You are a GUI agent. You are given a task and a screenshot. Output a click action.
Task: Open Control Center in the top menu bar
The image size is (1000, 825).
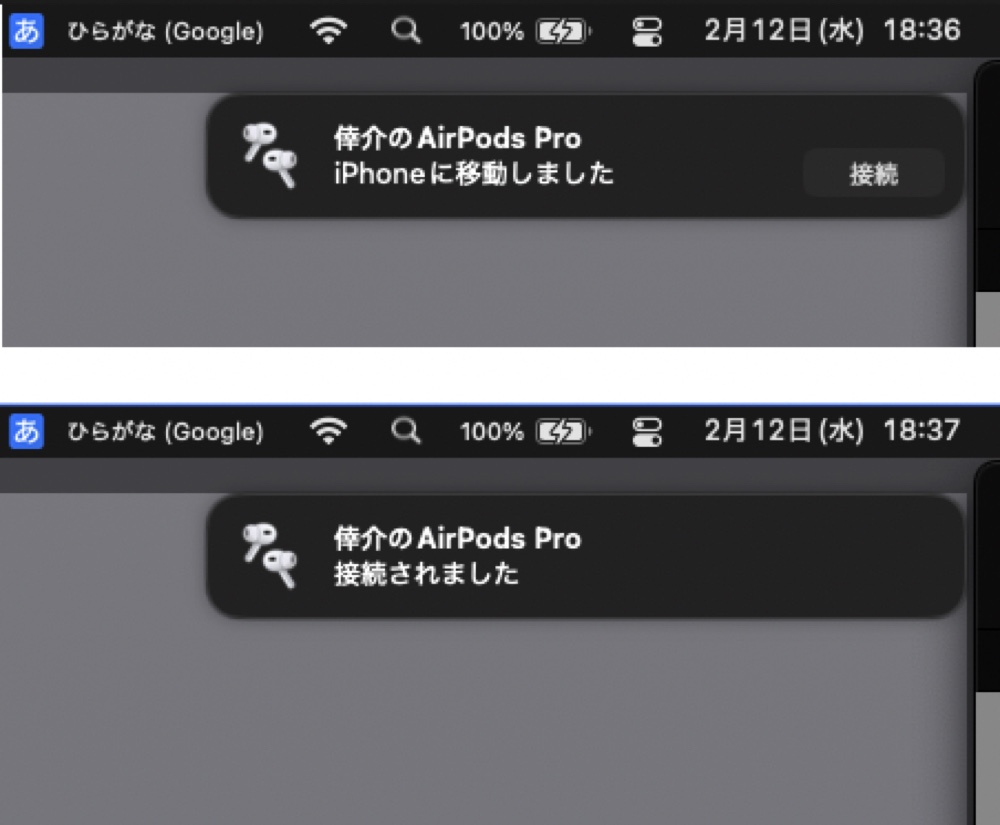(647, 31)
